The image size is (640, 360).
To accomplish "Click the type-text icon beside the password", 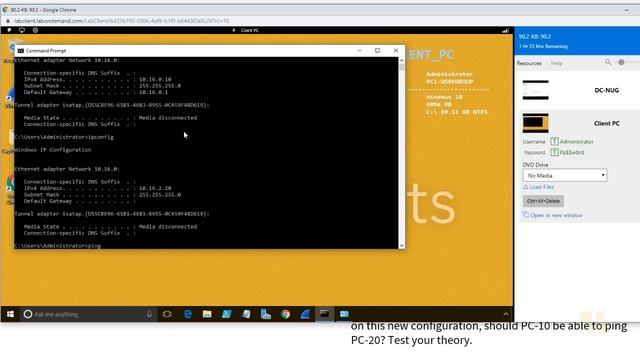I will point(554,152).
